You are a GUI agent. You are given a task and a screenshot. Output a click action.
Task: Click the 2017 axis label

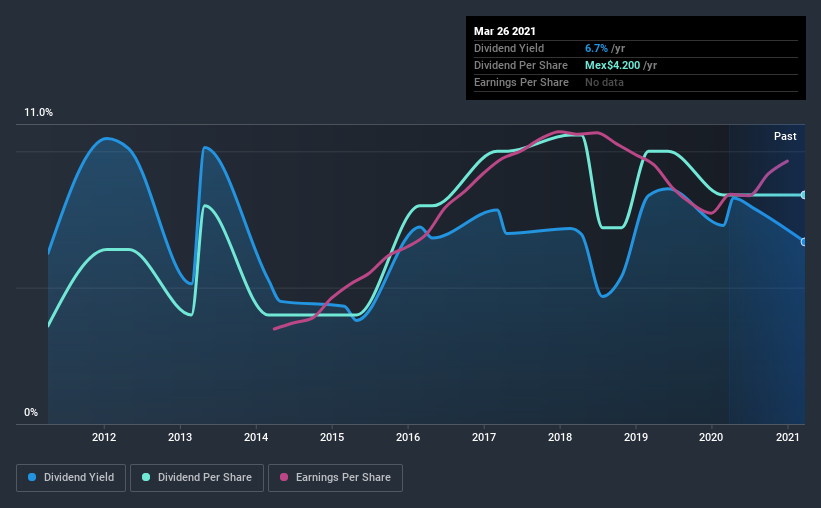(484, 437)
